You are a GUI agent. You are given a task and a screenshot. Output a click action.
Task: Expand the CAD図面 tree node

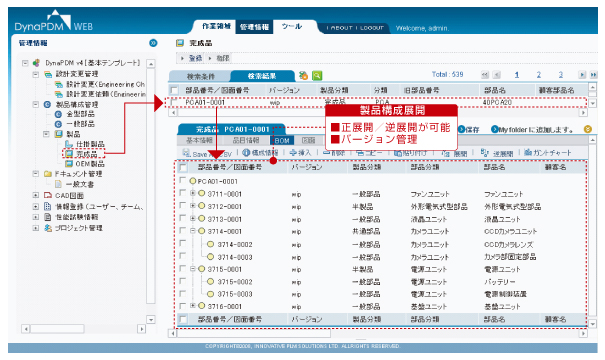pos(35,195)
